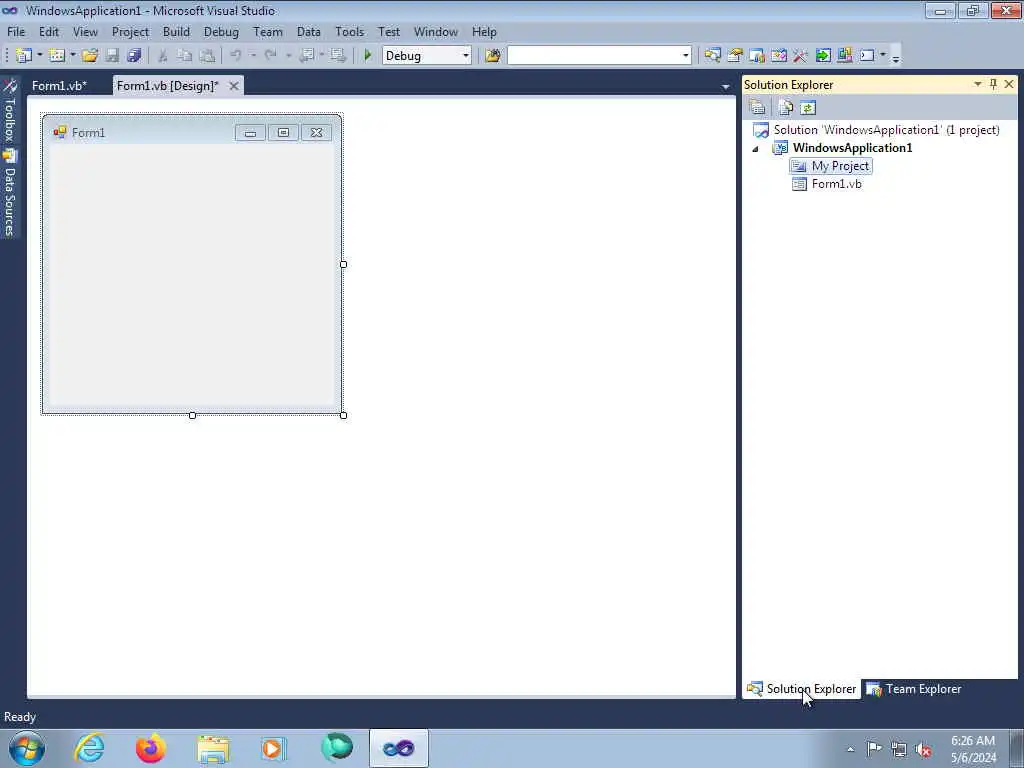Viewport: 1024px width, 768px height.
Task: Click Refresh icon in Solution Explorer
Action: (808, 108)
